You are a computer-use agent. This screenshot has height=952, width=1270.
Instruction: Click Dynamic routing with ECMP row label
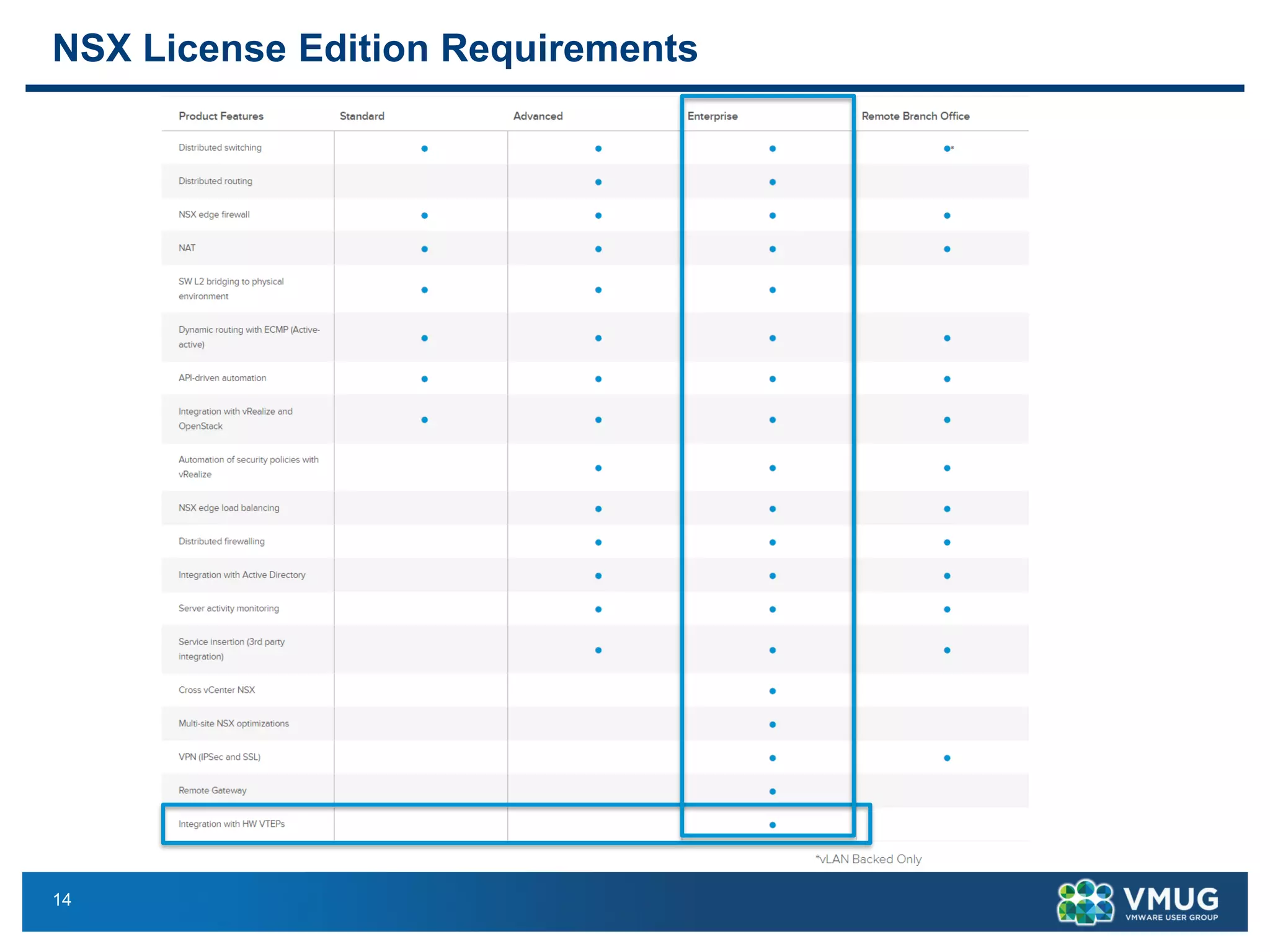(x=249, y=337)
